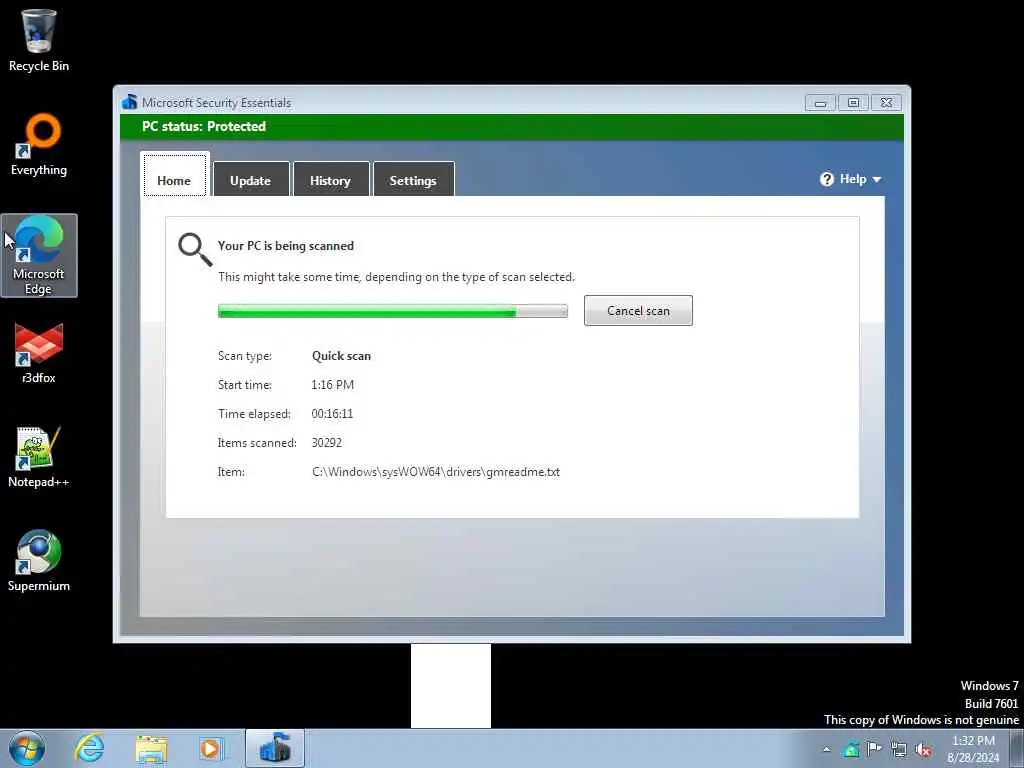
Task: Click the taskbar date 8/28/2024
Action: click(973, 758)
